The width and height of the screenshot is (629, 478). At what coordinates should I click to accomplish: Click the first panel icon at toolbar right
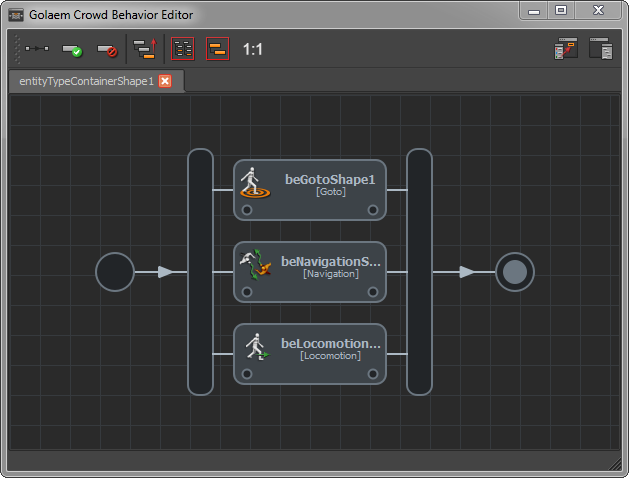click(567, 49)
